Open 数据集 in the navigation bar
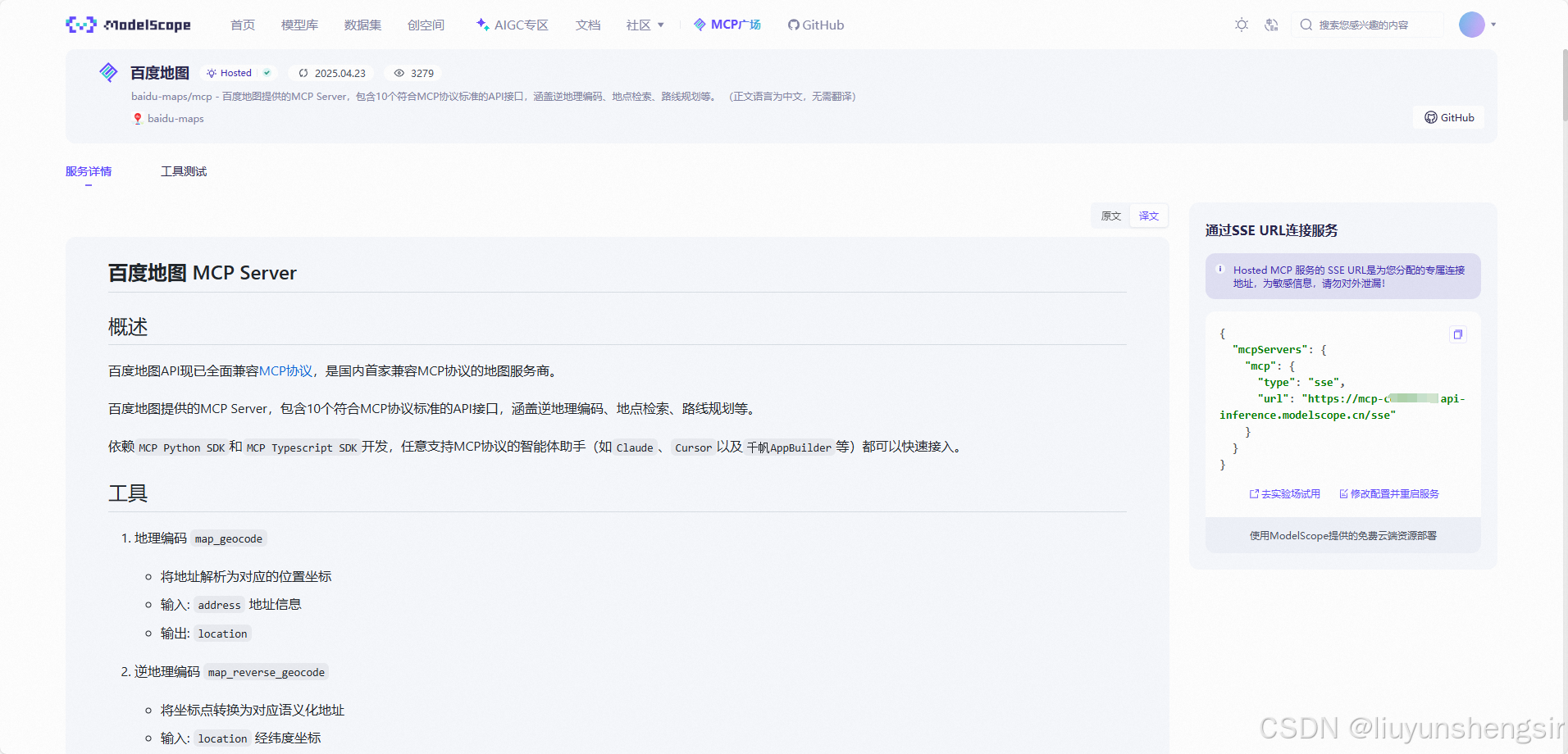This screenshot has height=754, width=1568. pos(362,25)
